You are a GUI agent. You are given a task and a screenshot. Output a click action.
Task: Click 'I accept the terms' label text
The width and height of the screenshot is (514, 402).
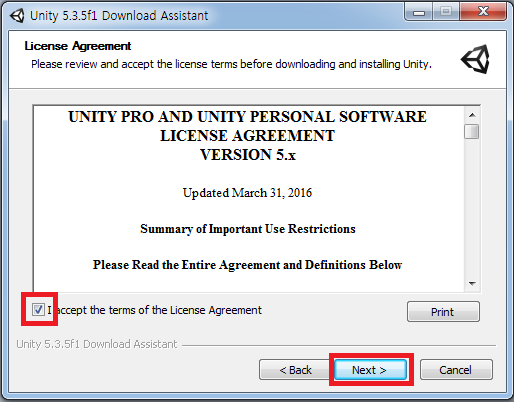tap(154, 310)
